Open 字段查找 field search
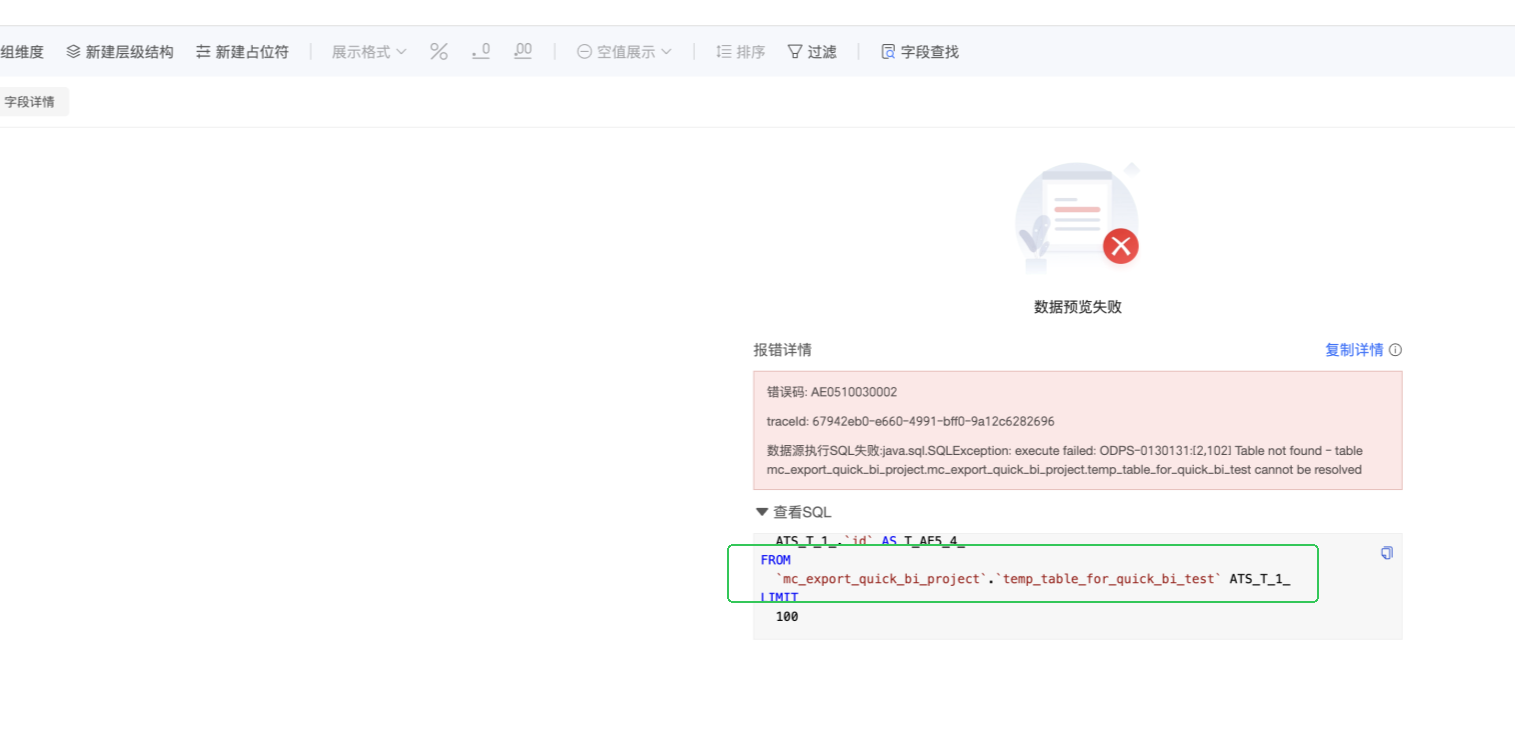Image resolution: width=1515 pixels, height=735 pixels. click(919, 52)
